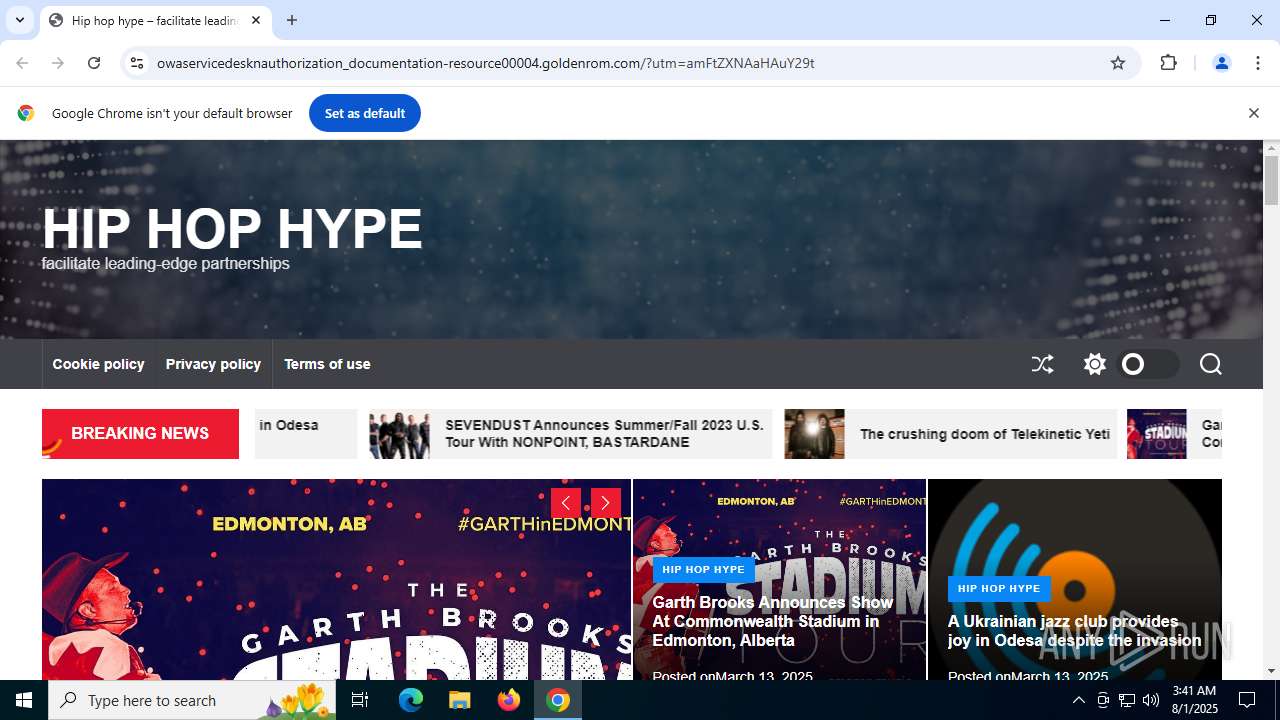
Task: Open the SEVENDUST Summer/Fall 2023 tour headline
Action: [x=604, y=434]
